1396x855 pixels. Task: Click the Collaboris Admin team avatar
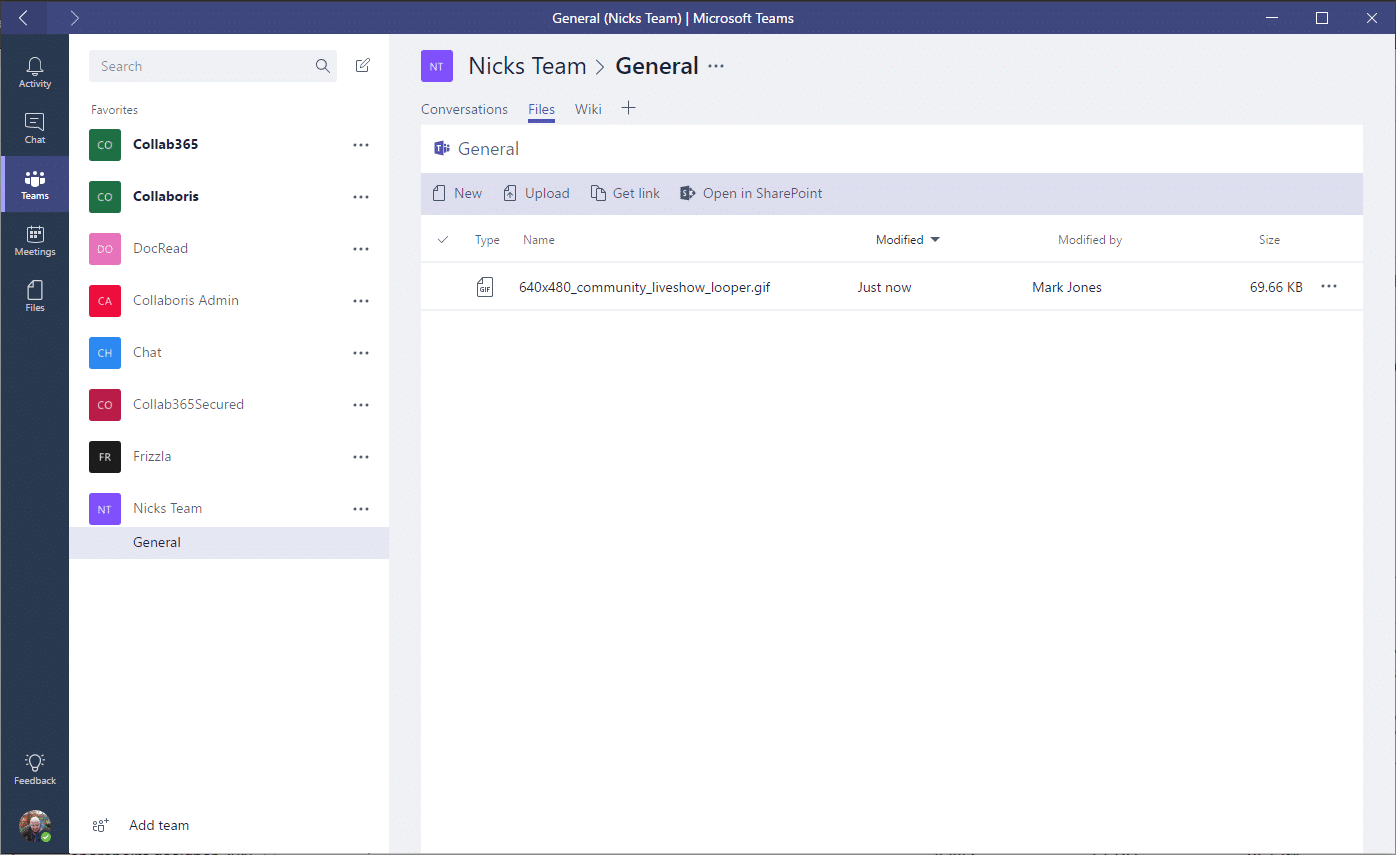click(x=105, y=301)
